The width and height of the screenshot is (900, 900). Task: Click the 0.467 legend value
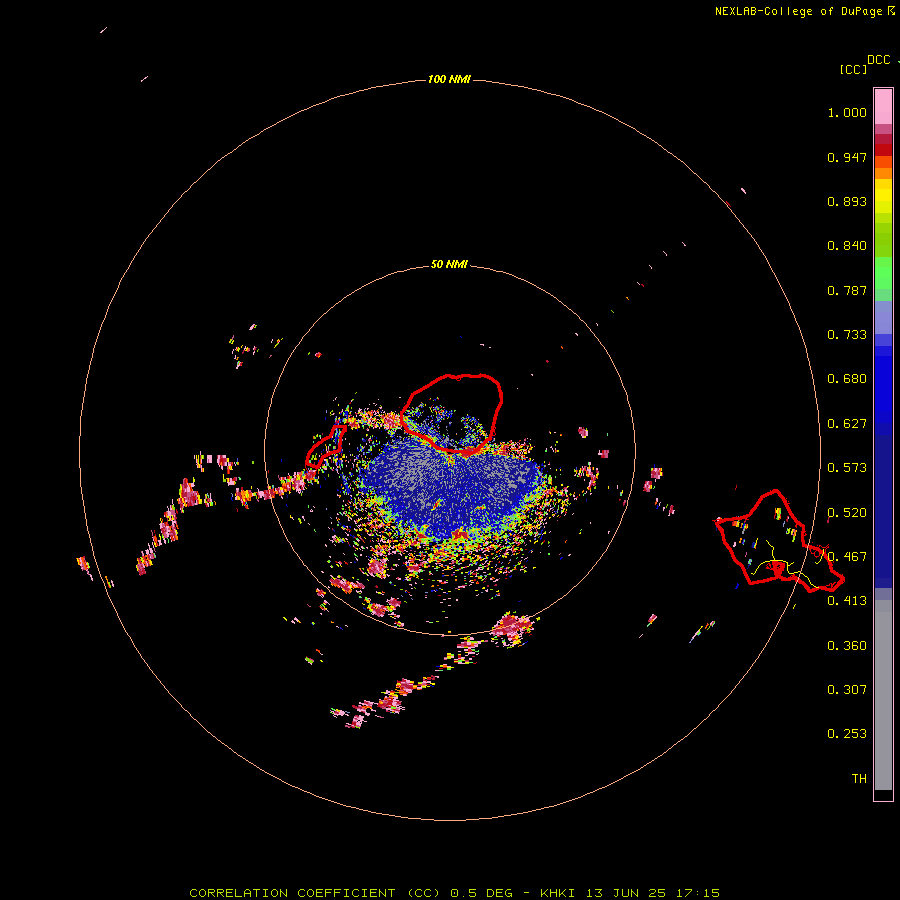tap(847, 557)
